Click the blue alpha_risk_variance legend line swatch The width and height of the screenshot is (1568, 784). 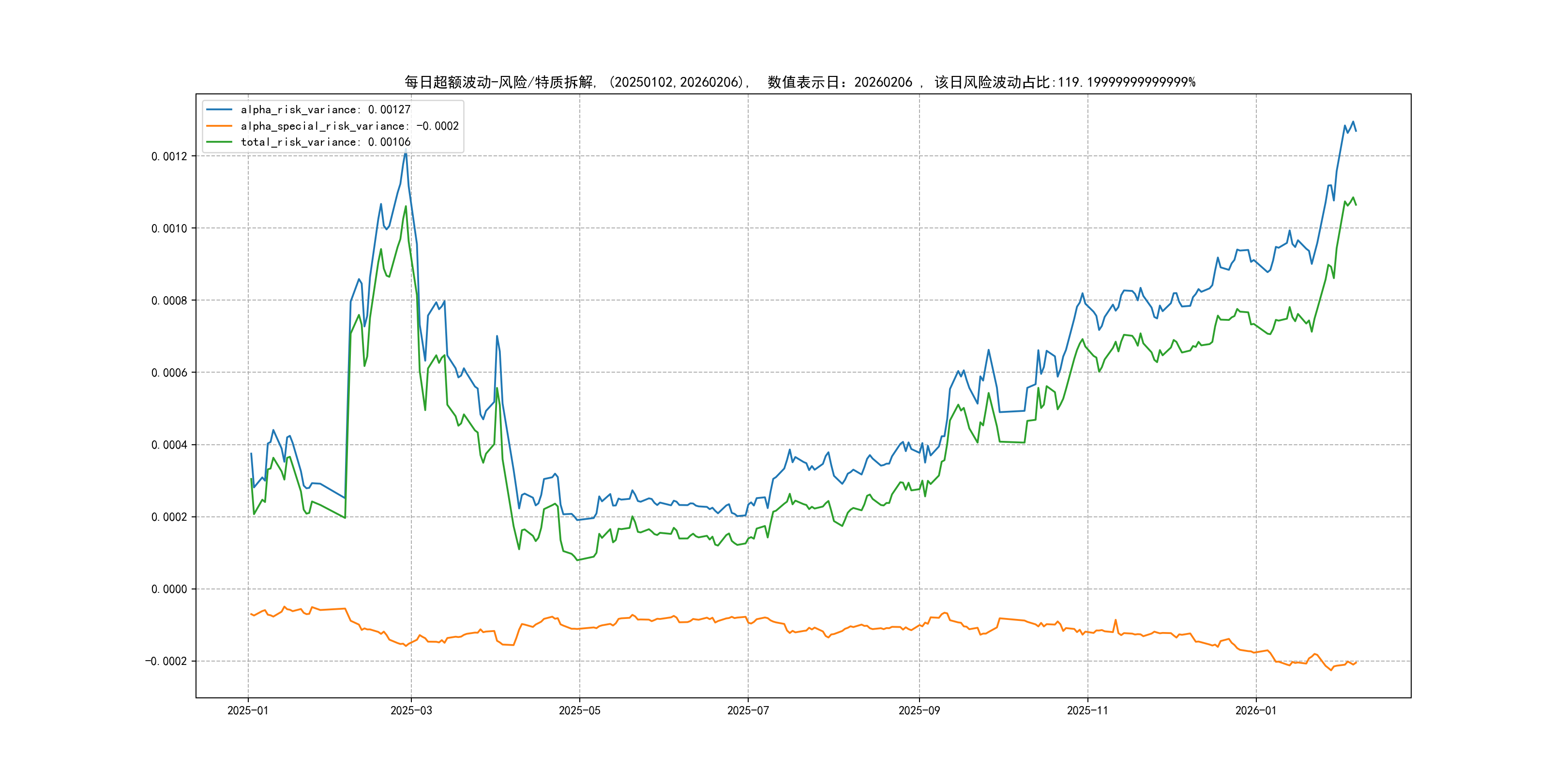point(219,109)
